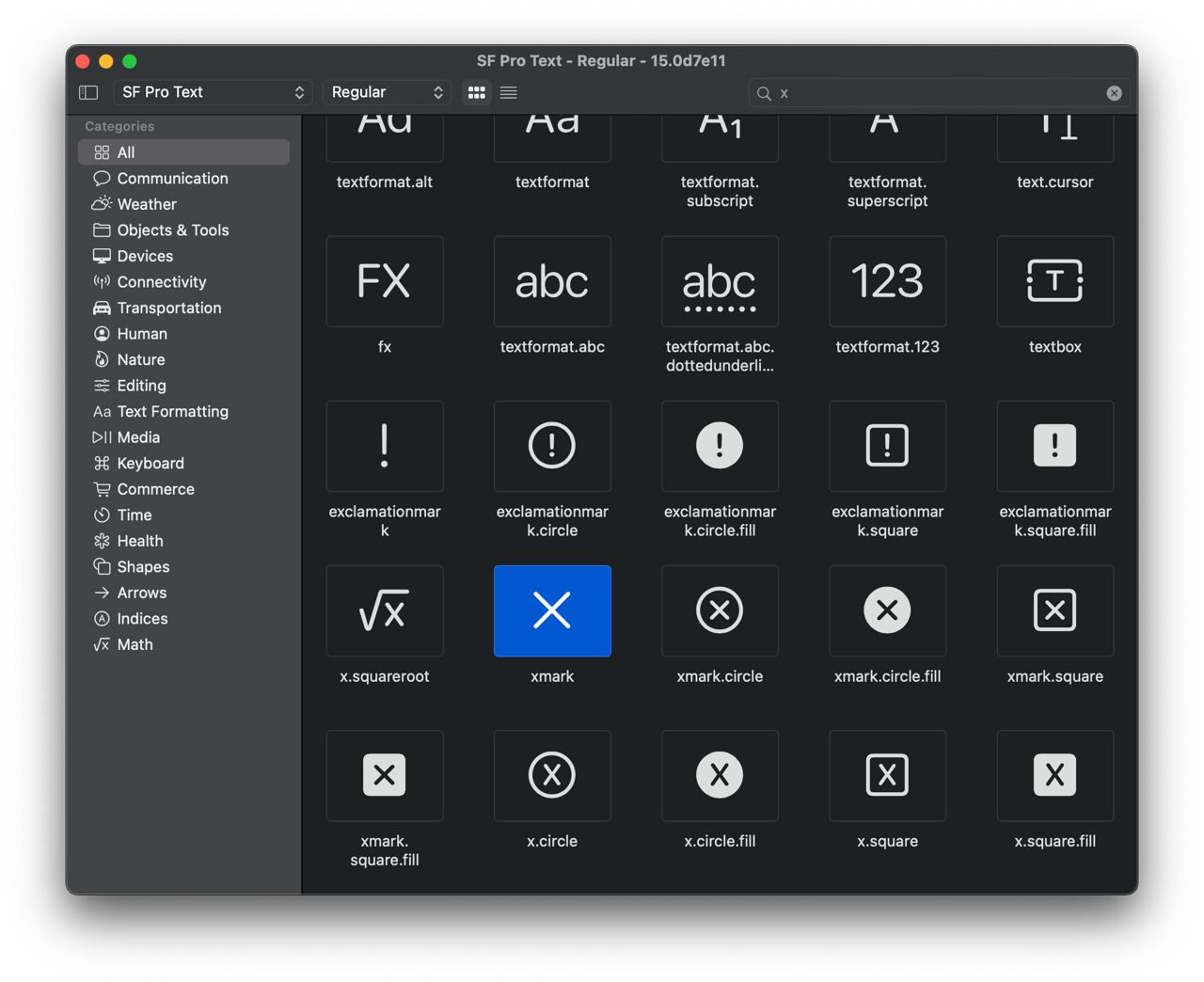The width and height of the screenshot is (1204, 982).
Task: Toggle the sidebar visibility button
Action: [x=88, y=92]
